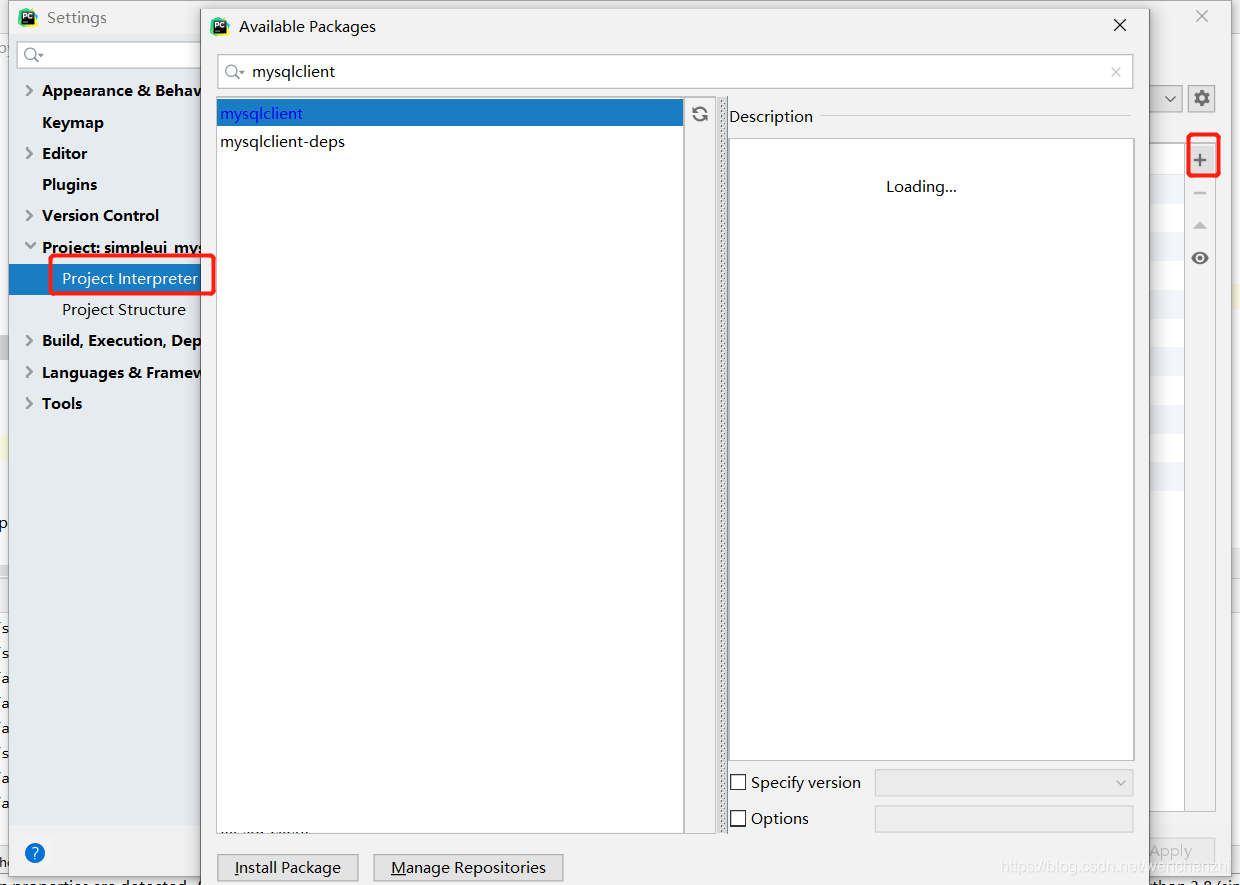Expand the Tools settings node
The width and height of the screenshot is (1240, 885).
coord(29,403)
